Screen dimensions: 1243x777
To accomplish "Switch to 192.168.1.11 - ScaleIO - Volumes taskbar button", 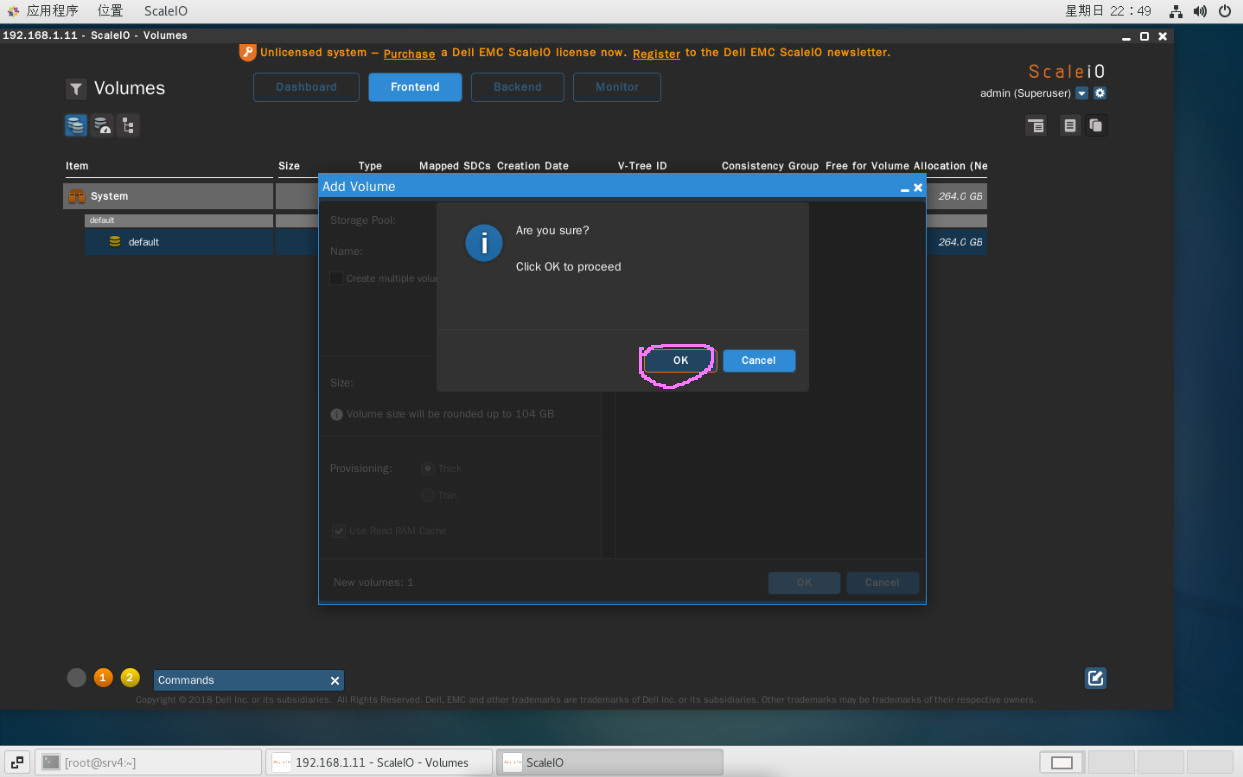I will 379,762.
